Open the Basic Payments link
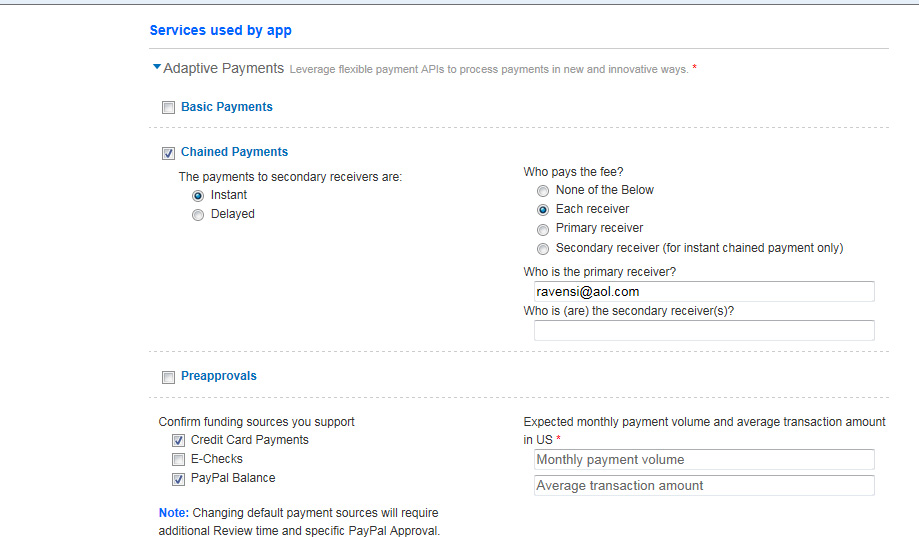919x537 pixels. coord(227,107)
